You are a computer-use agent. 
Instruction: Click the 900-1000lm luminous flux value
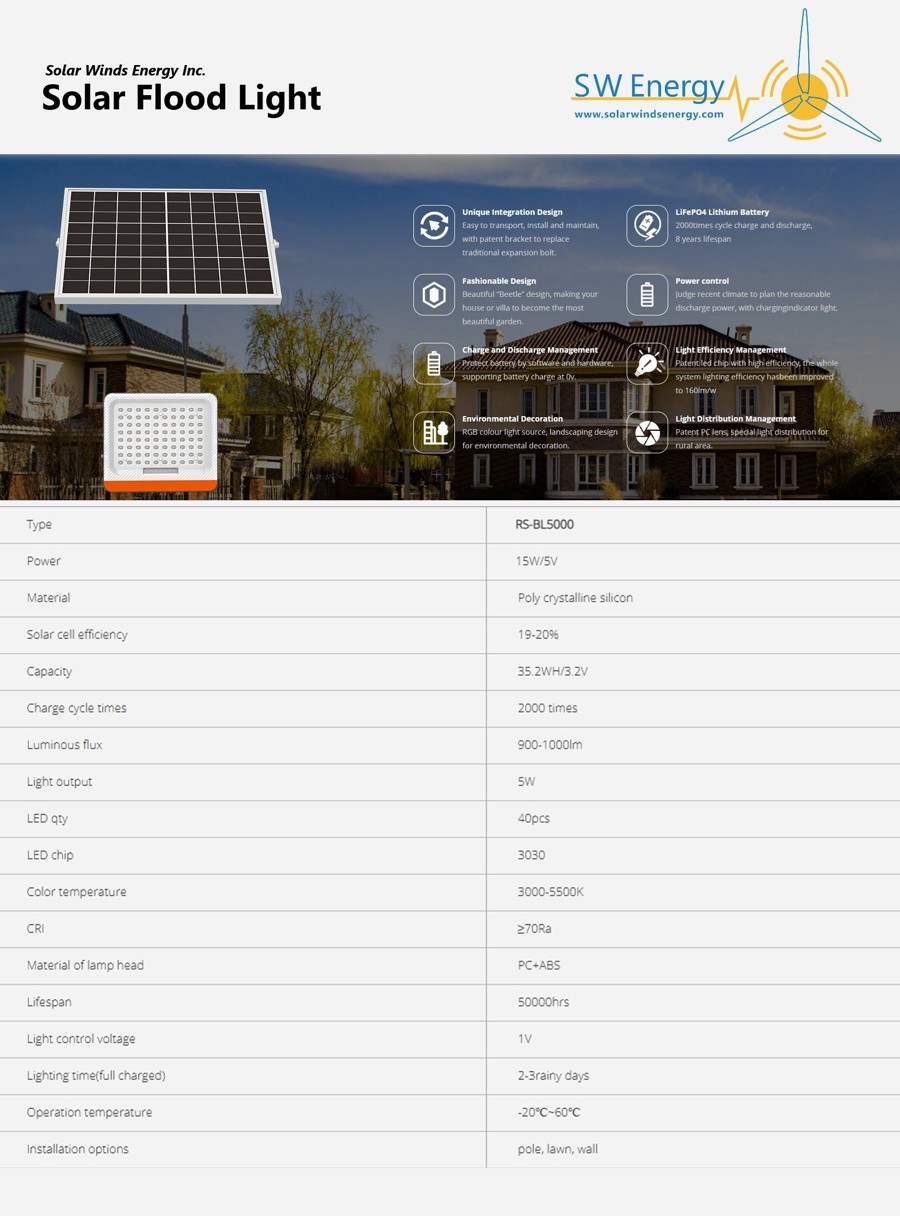(x=550, y=745)
